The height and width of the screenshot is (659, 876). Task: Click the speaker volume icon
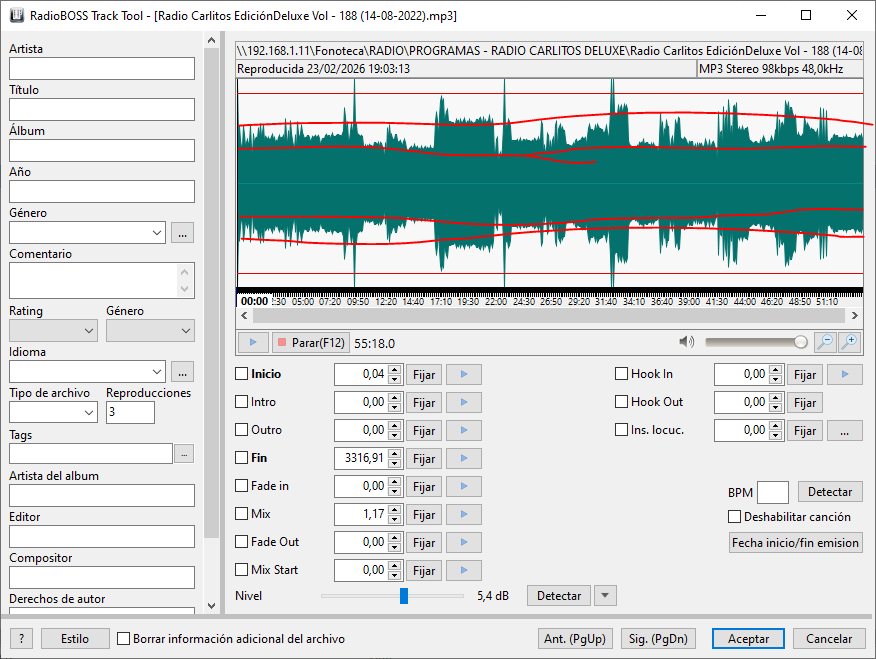[686, 342]
